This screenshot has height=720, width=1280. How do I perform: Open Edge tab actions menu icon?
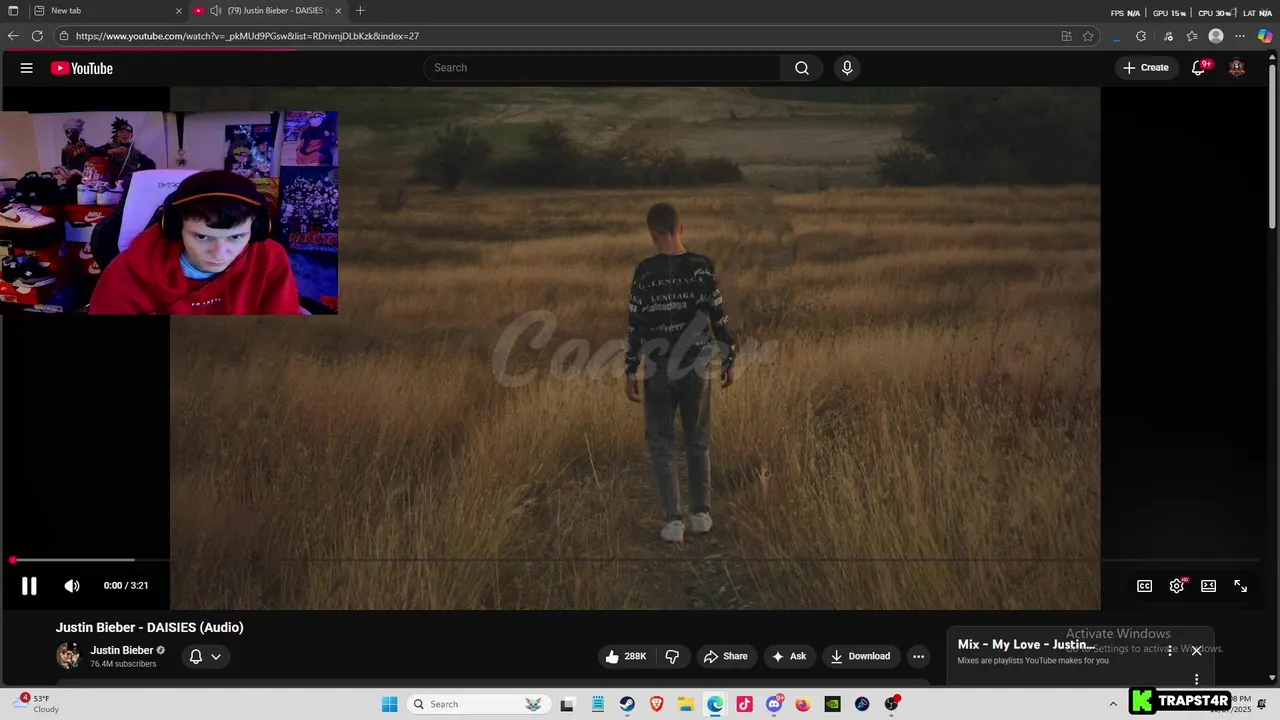click(13, 11)
